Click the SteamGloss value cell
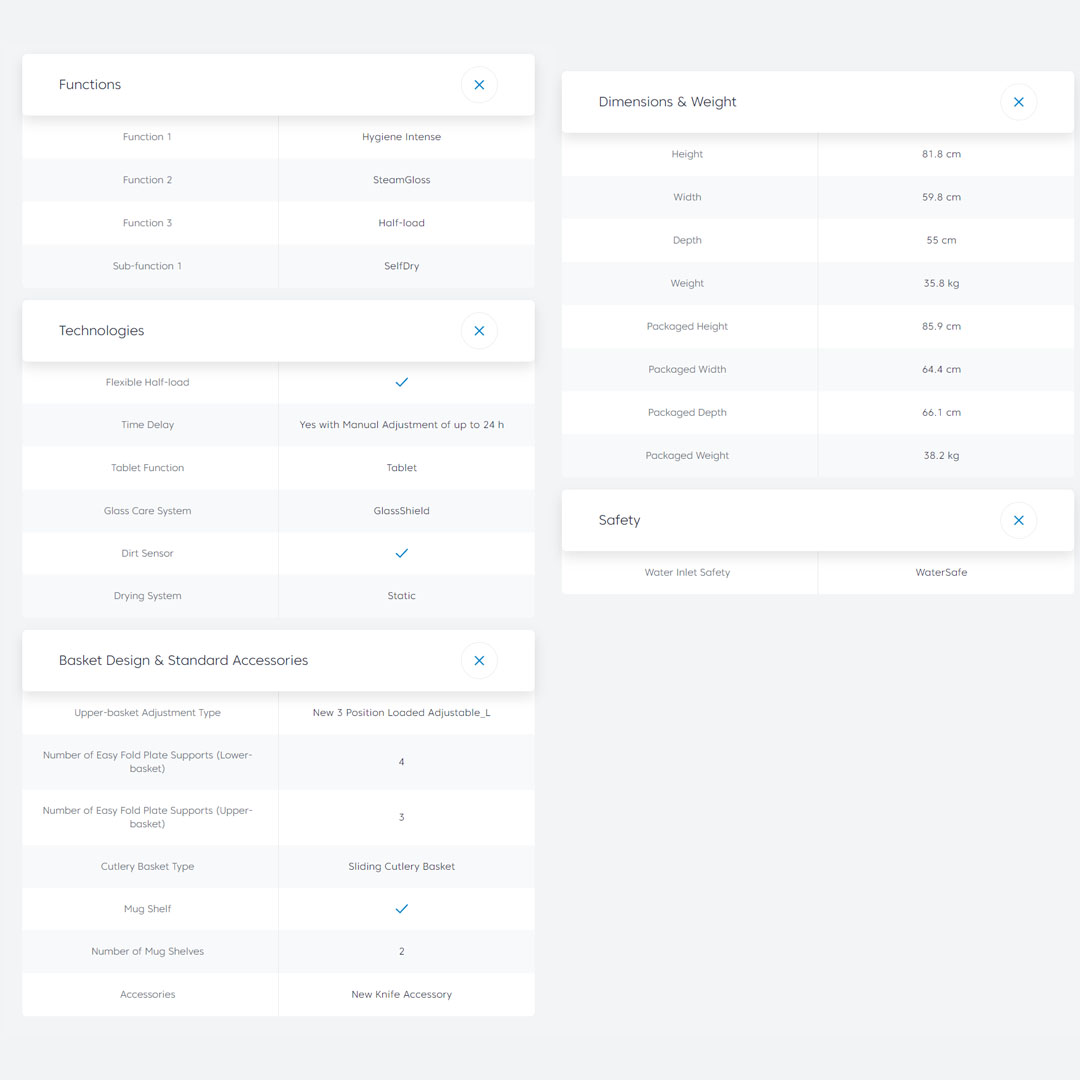The height and width of the screenshot is (1080, 1080). coord(401,180)
